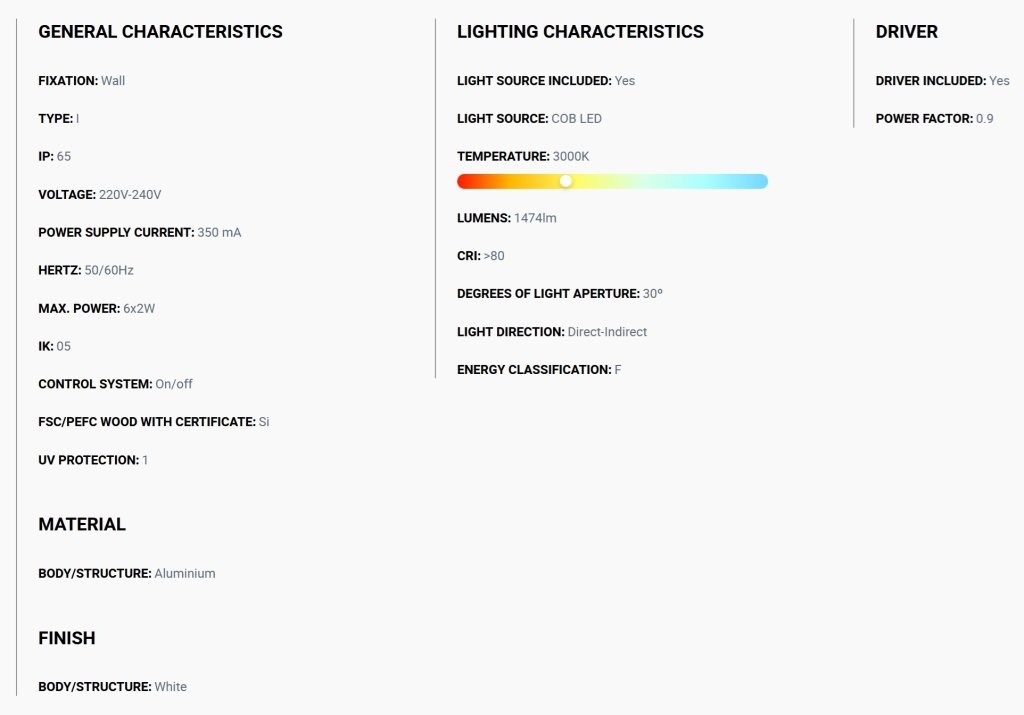Click the power supply current 350 mA
This screenshot has height=715, width=1024.
pyautogui.click(x=219, y=232)
